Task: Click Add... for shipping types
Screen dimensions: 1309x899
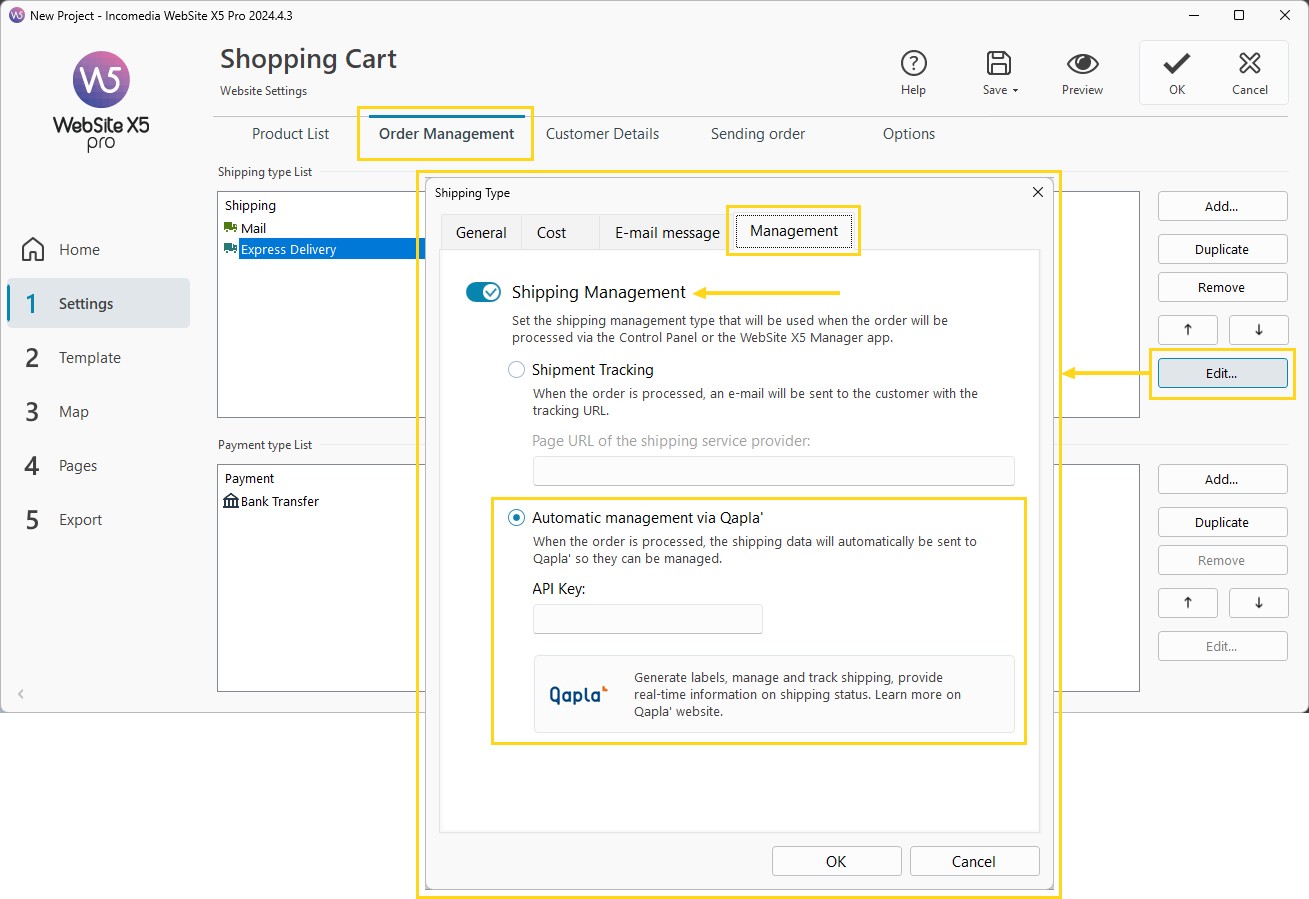Action: (1222, 206)
